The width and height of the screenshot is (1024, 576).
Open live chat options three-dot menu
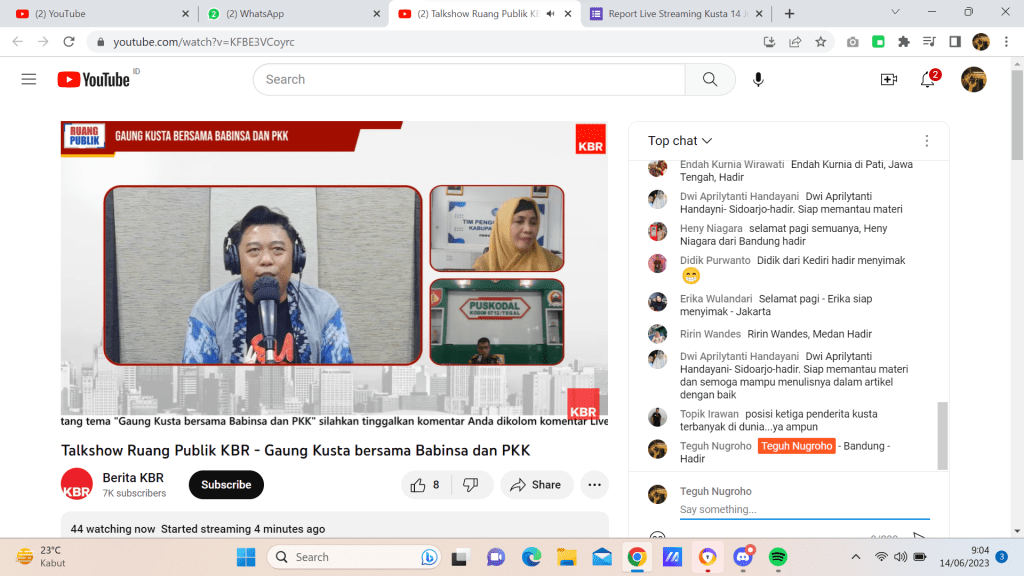(x=926, y=141)
